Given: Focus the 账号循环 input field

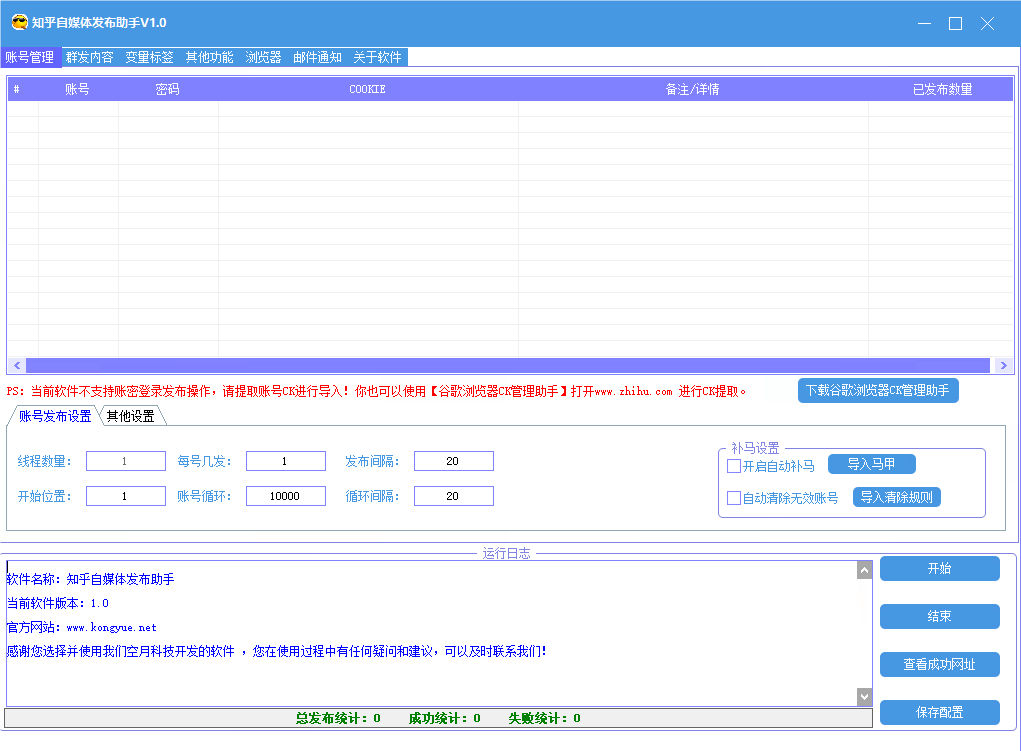Looking at the screenshot, I should pos(286,496).
